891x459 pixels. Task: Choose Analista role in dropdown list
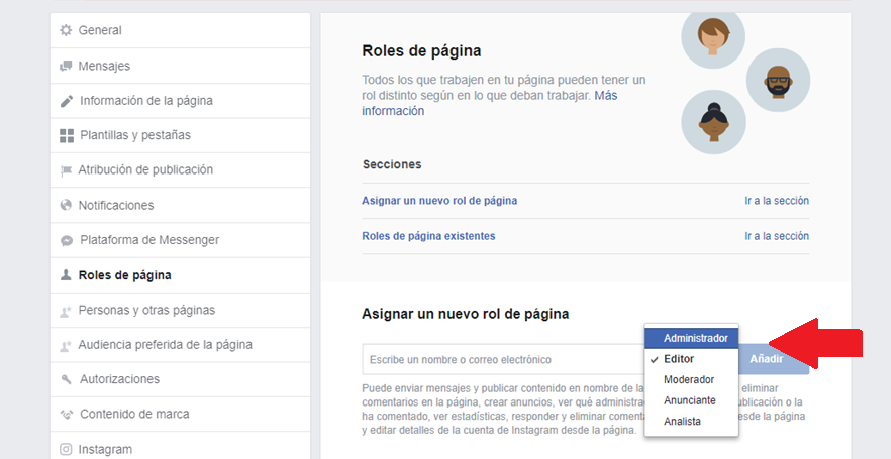point(691,422)
